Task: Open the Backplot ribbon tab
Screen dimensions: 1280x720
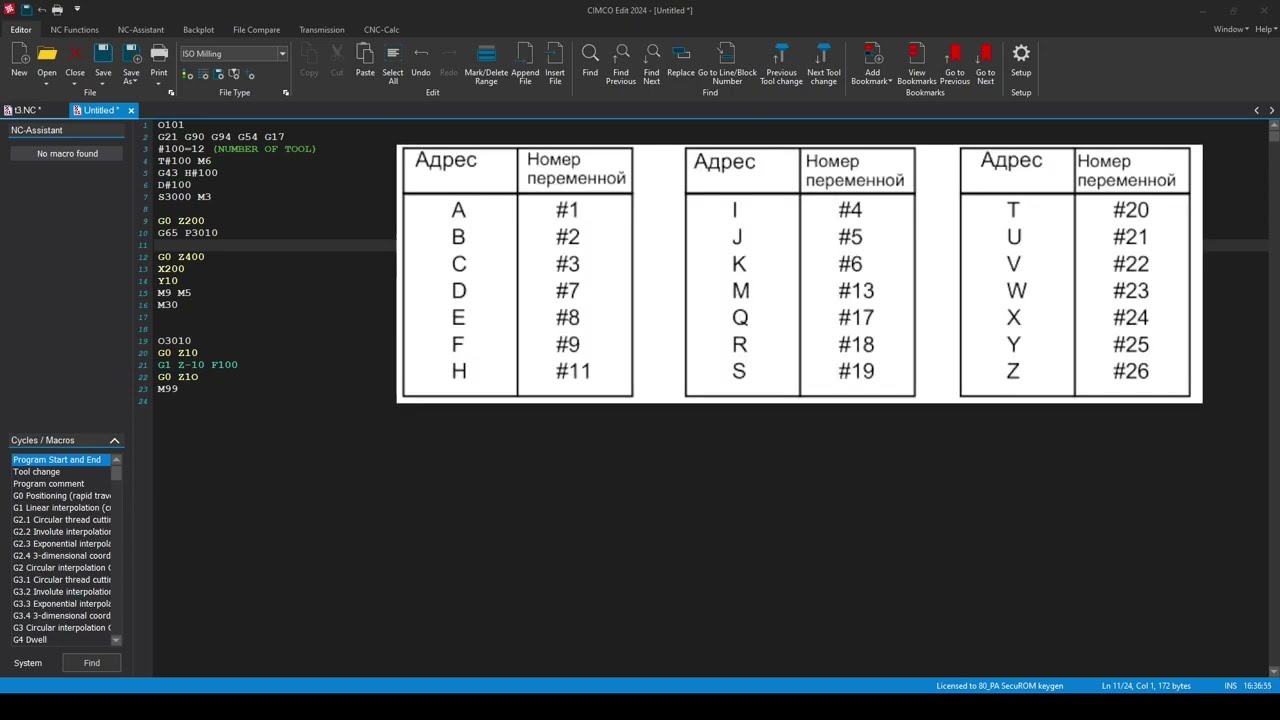Action: click(198, 30)
